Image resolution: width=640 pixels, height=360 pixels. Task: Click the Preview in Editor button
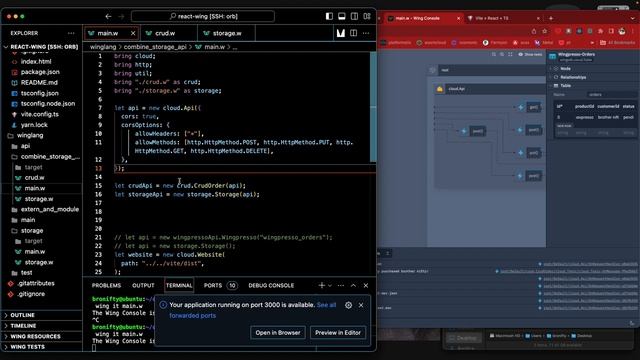tap(338, 333)
